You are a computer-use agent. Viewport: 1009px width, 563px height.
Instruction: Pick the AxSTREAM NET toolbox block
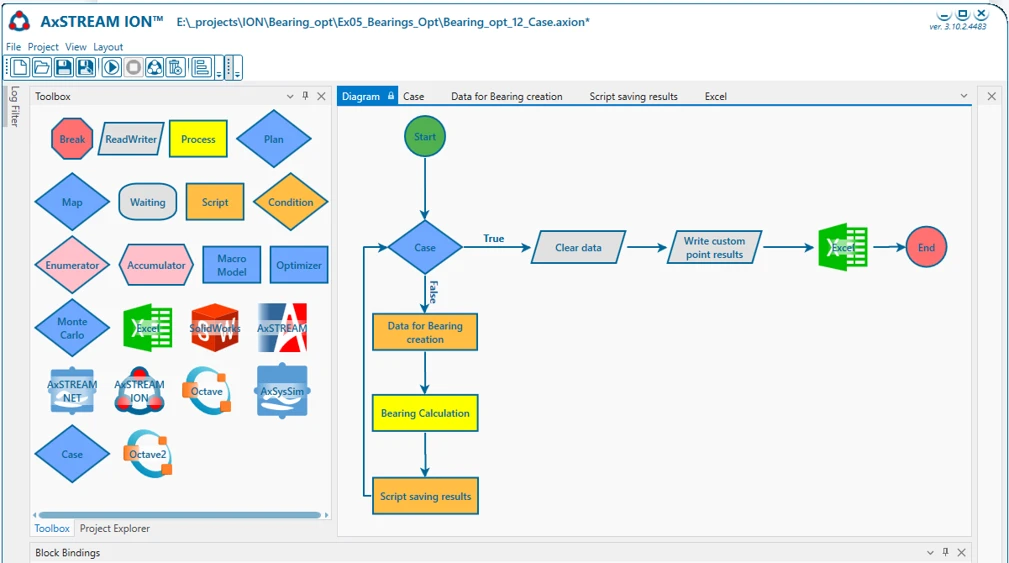tap(72, 391)
